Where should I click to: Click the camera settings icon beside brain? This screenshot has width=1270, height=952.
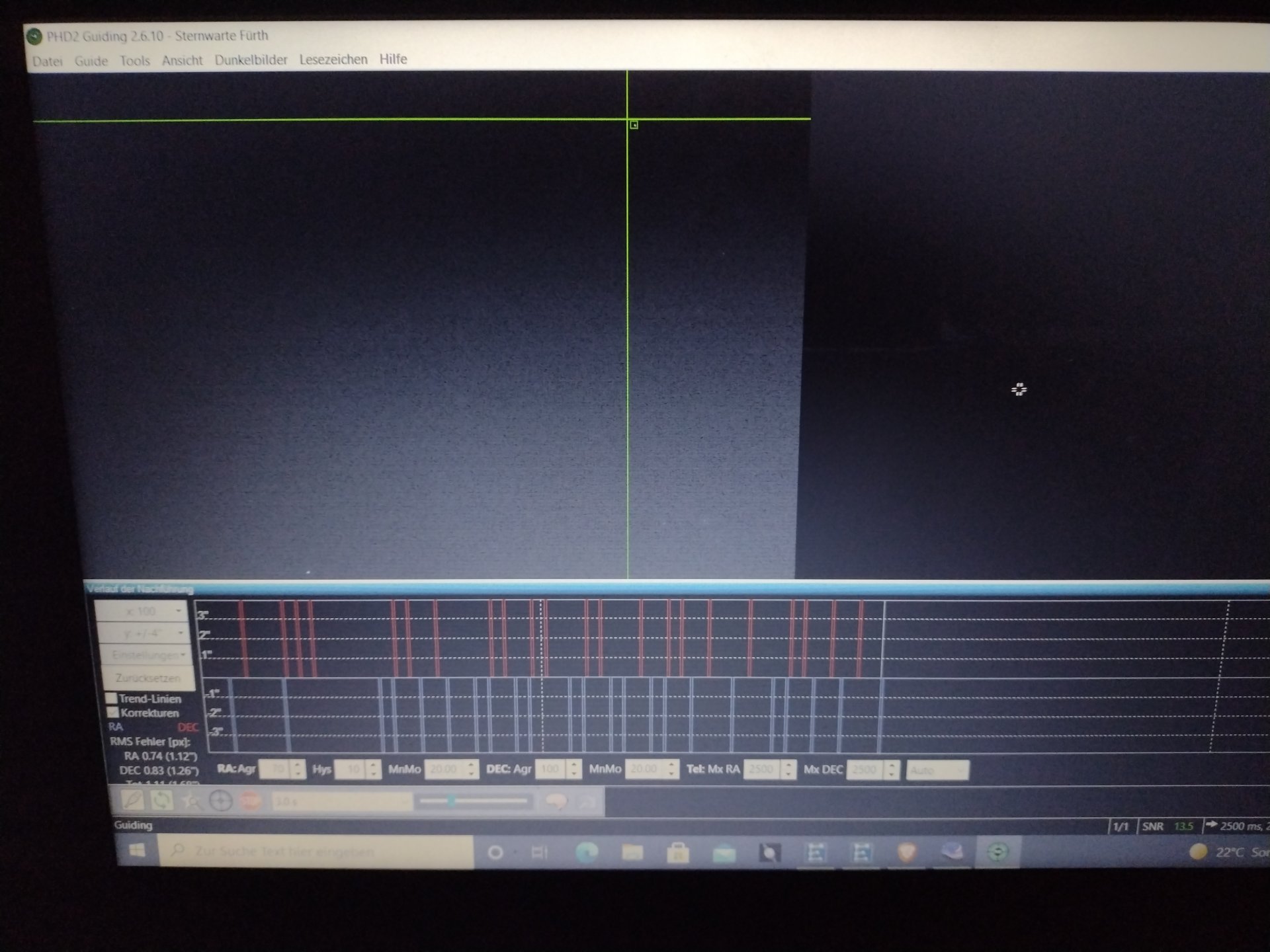point(587,802)
